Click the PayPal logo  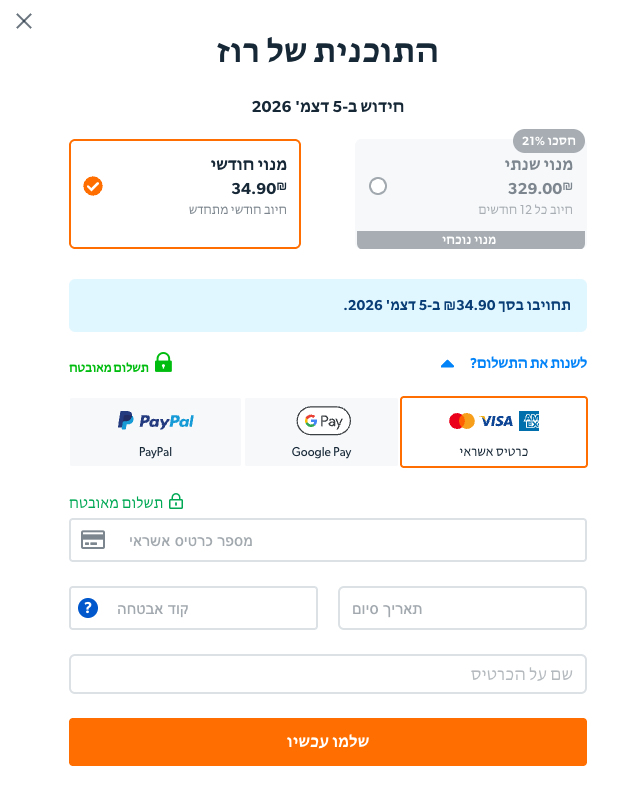[x=156, y=421]
